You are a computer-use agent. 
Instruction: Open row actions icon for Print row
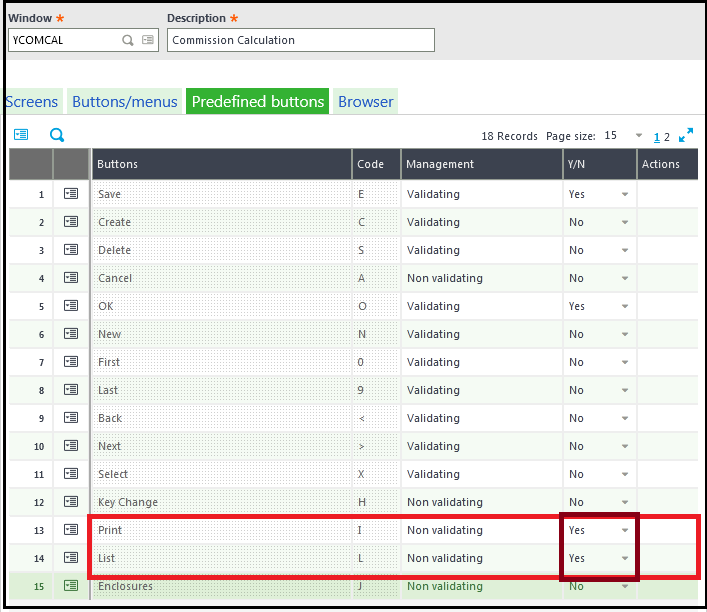(x=71, y=529)
